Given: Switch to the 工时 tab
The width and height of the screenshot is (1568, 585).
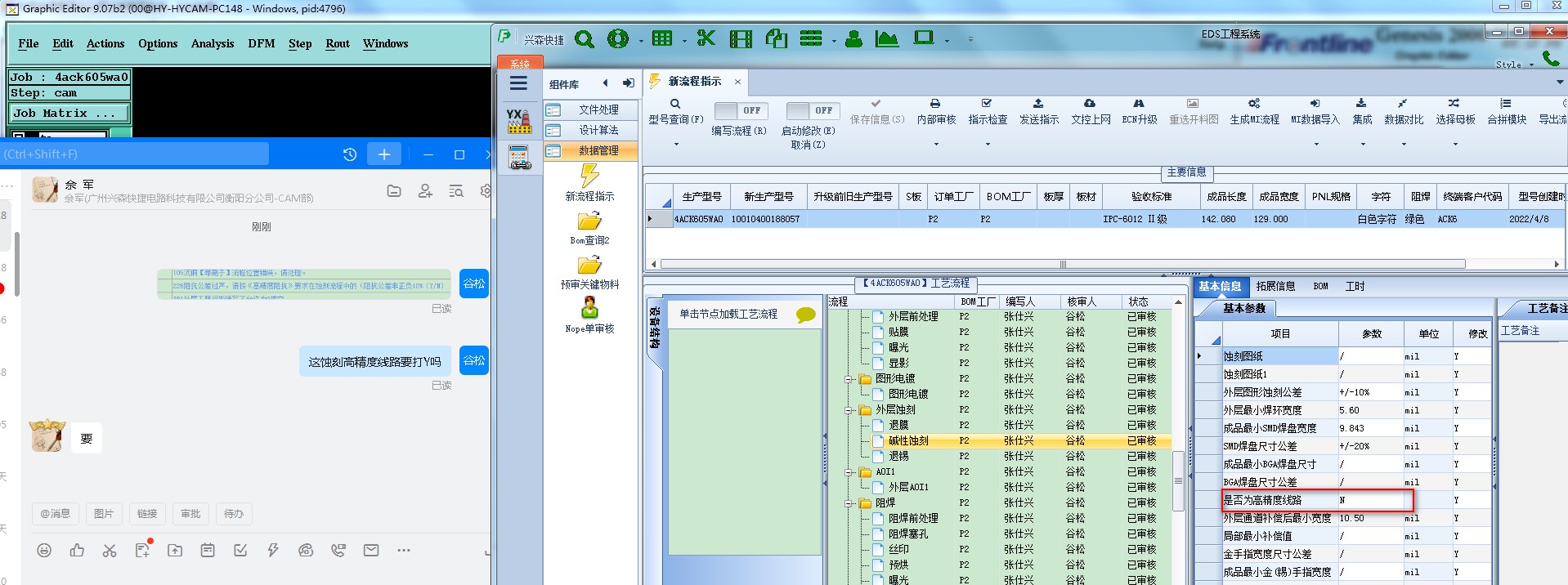Looking at the screenshot, I should click(1355, 286).
